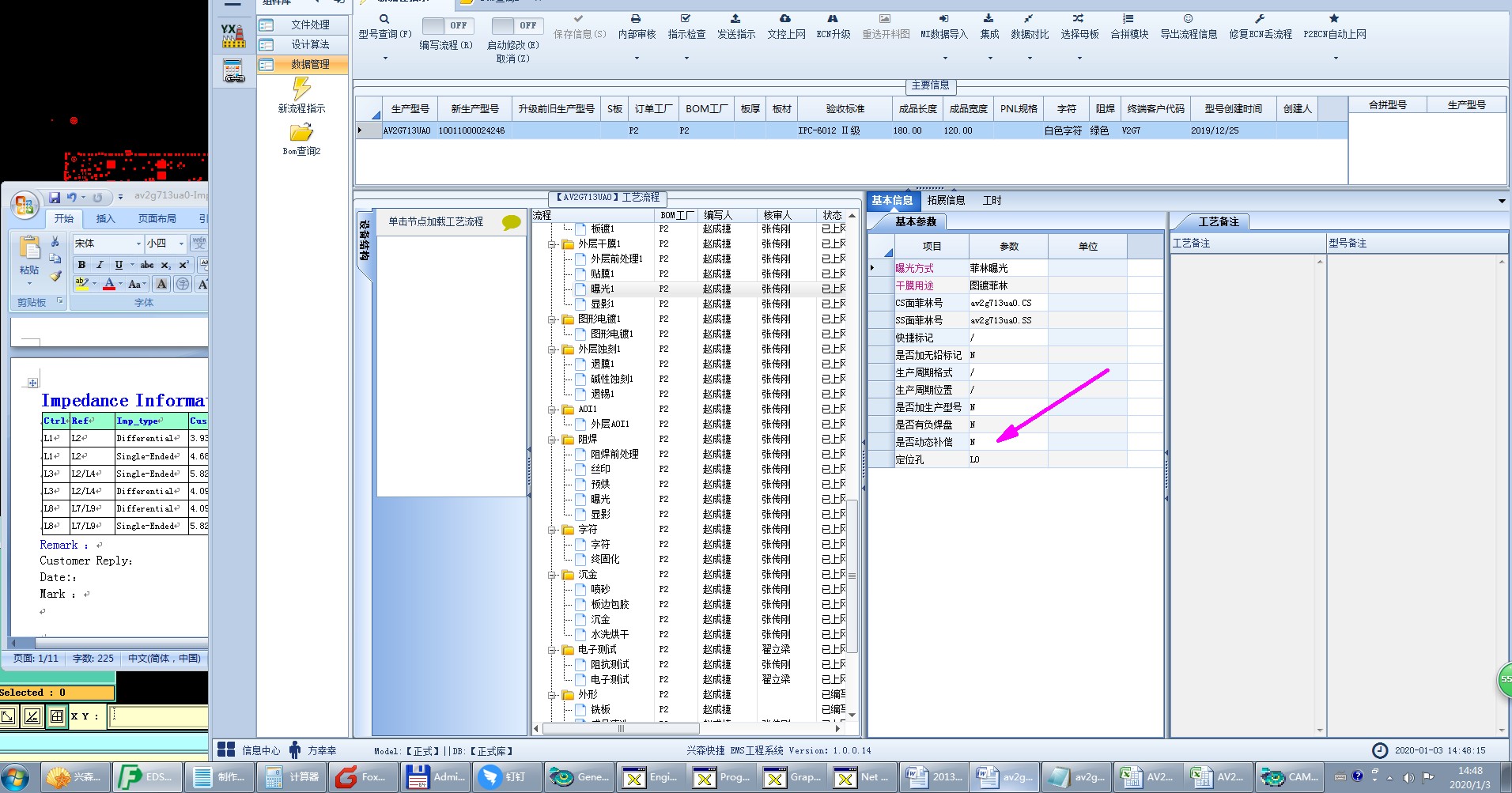The image size is (1512, 793).
Task: Click the font color red A in Word
Action: [x=109, y=284]
